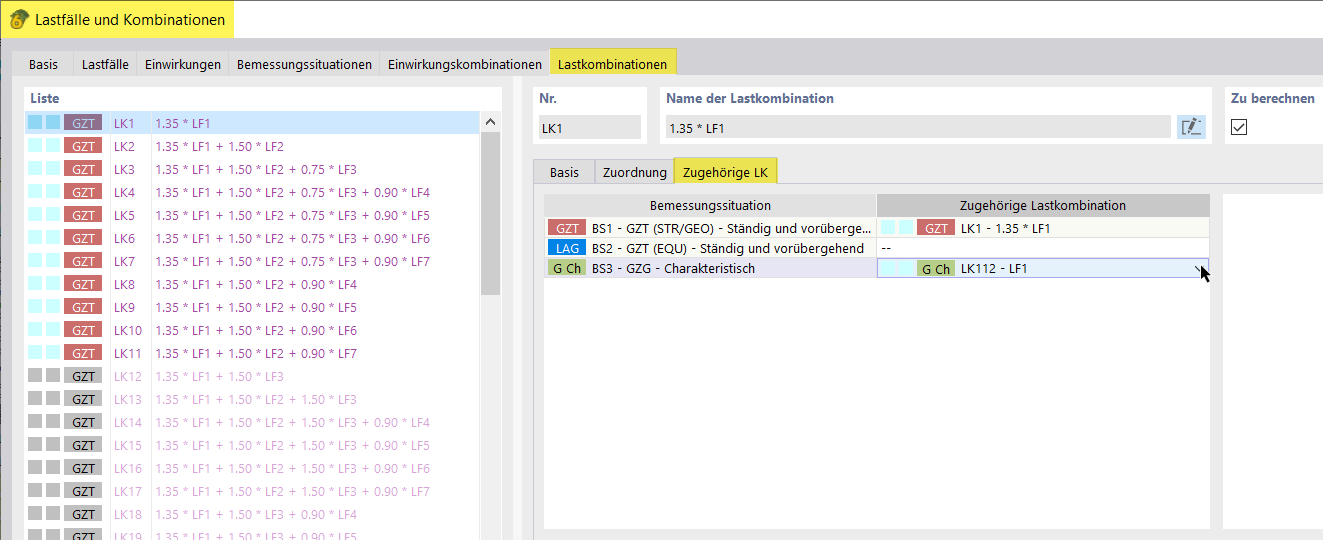Select row BS2 - GZT (EQU)
Viewport: 1323px width, 540px height.
tap(710, 248)
